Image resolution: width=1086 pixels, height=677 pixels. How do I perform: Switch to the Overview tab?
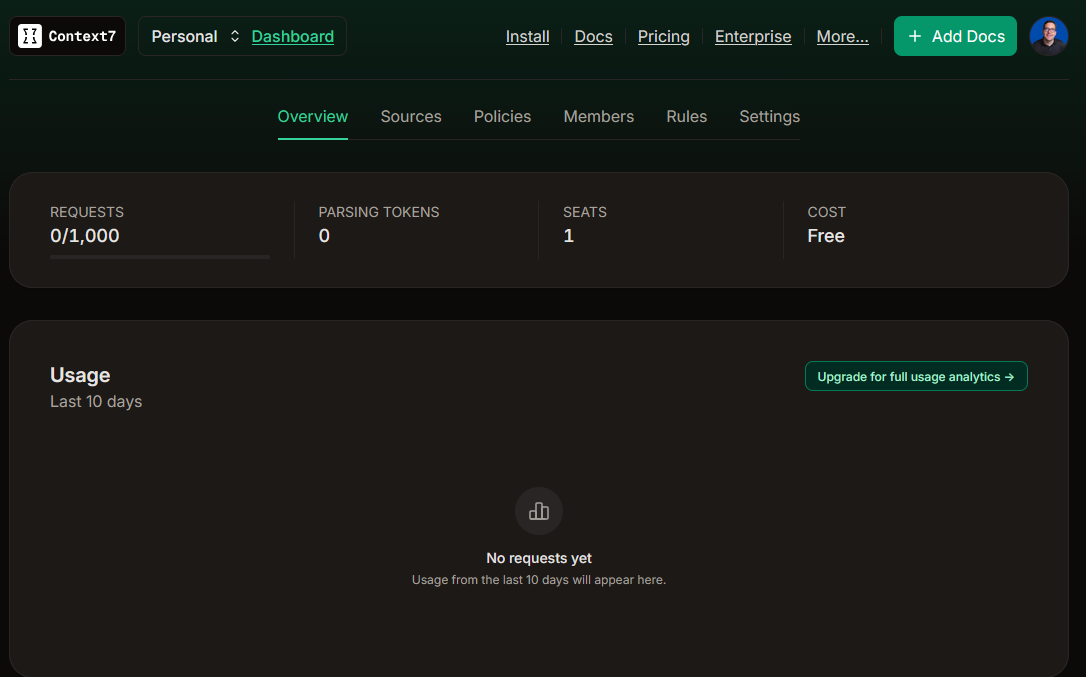tap(313, 116)
